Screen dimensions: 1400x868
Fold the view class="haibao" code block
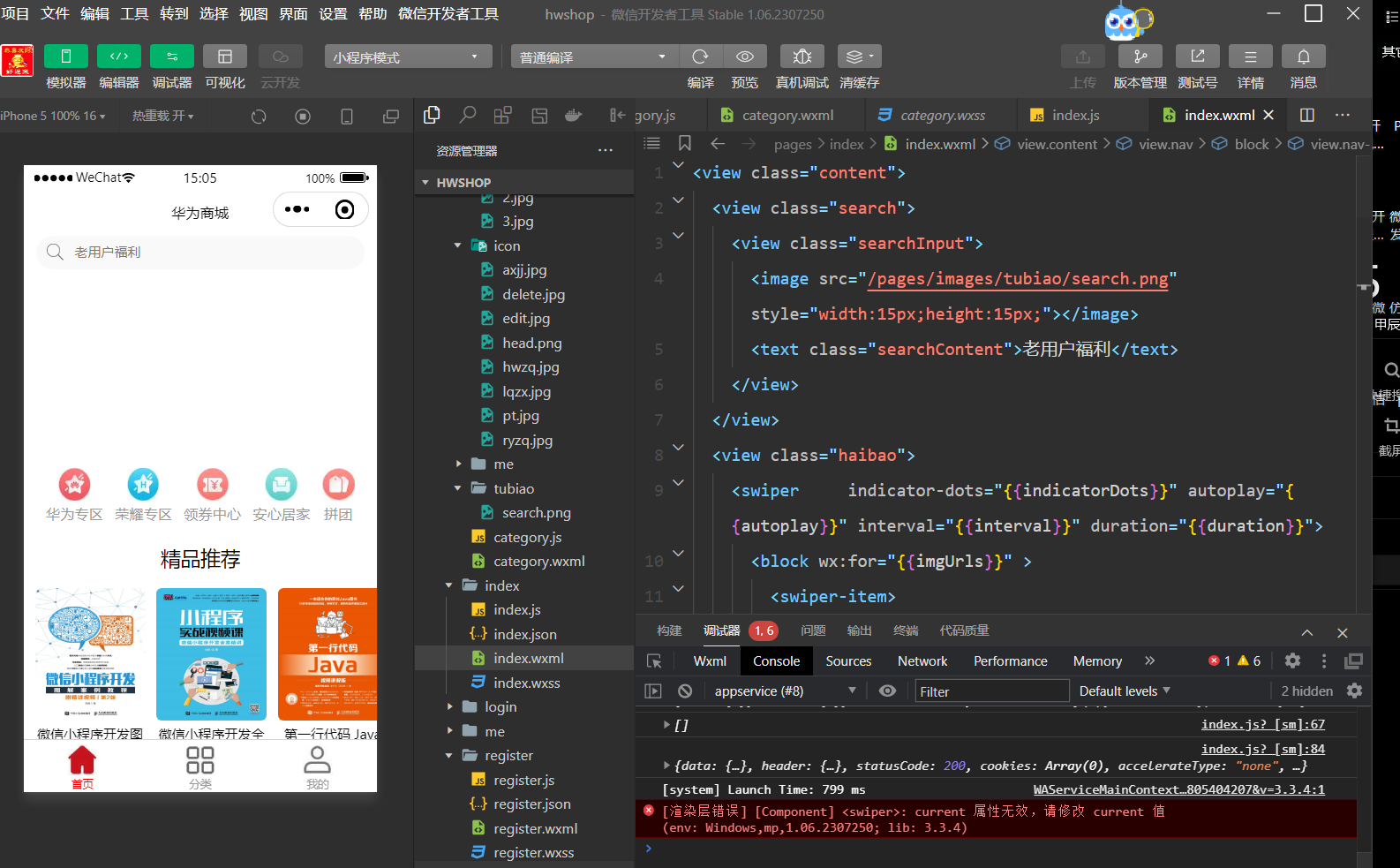[x=678, y=448]
